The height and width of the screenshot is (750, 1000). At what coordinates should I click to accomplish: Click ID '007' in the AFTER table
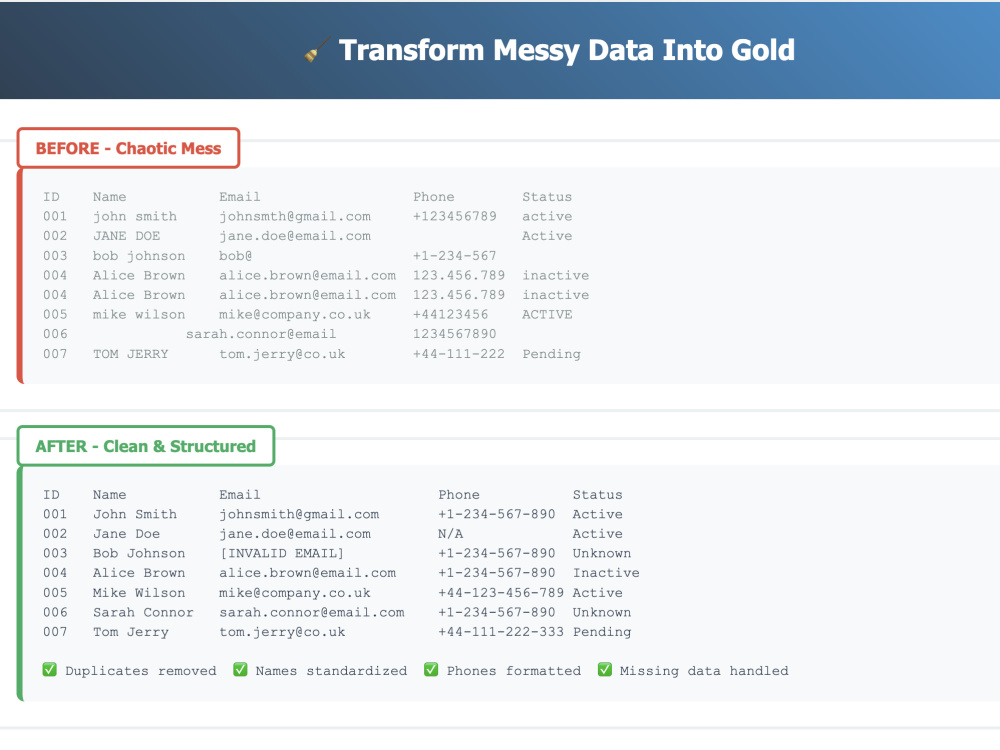tap(55, 632)
